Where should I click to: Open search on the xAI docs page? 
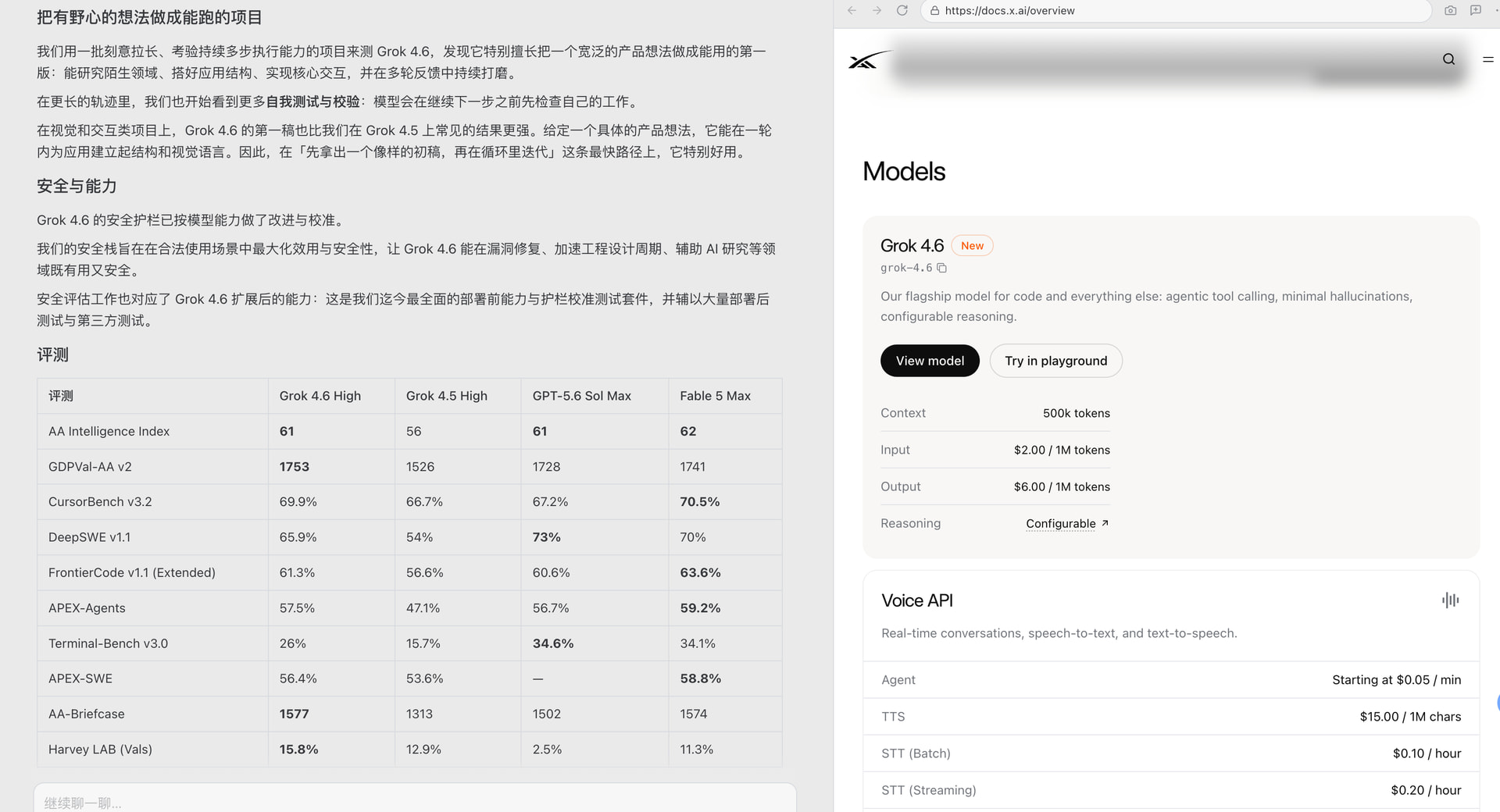(x=1448, y=59)
